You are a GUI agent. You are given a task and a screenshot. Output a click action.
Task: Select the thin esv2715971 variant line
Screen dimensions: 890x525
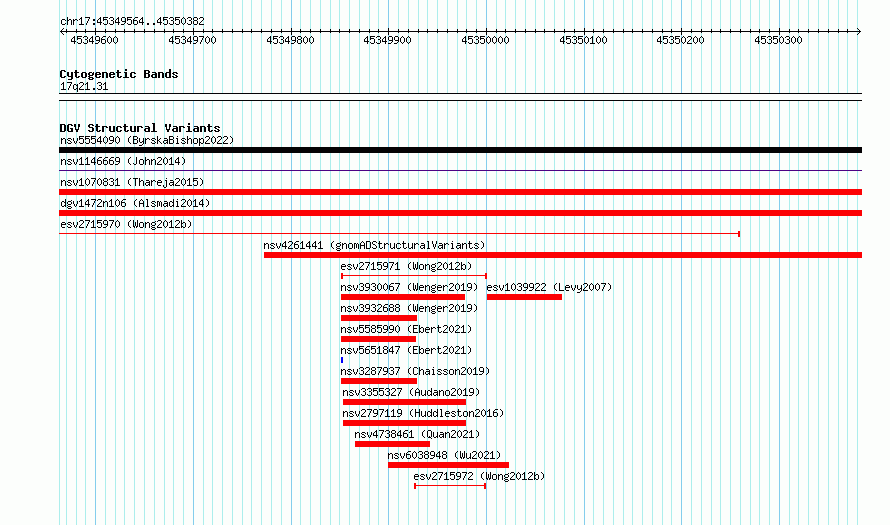point(414,276)
